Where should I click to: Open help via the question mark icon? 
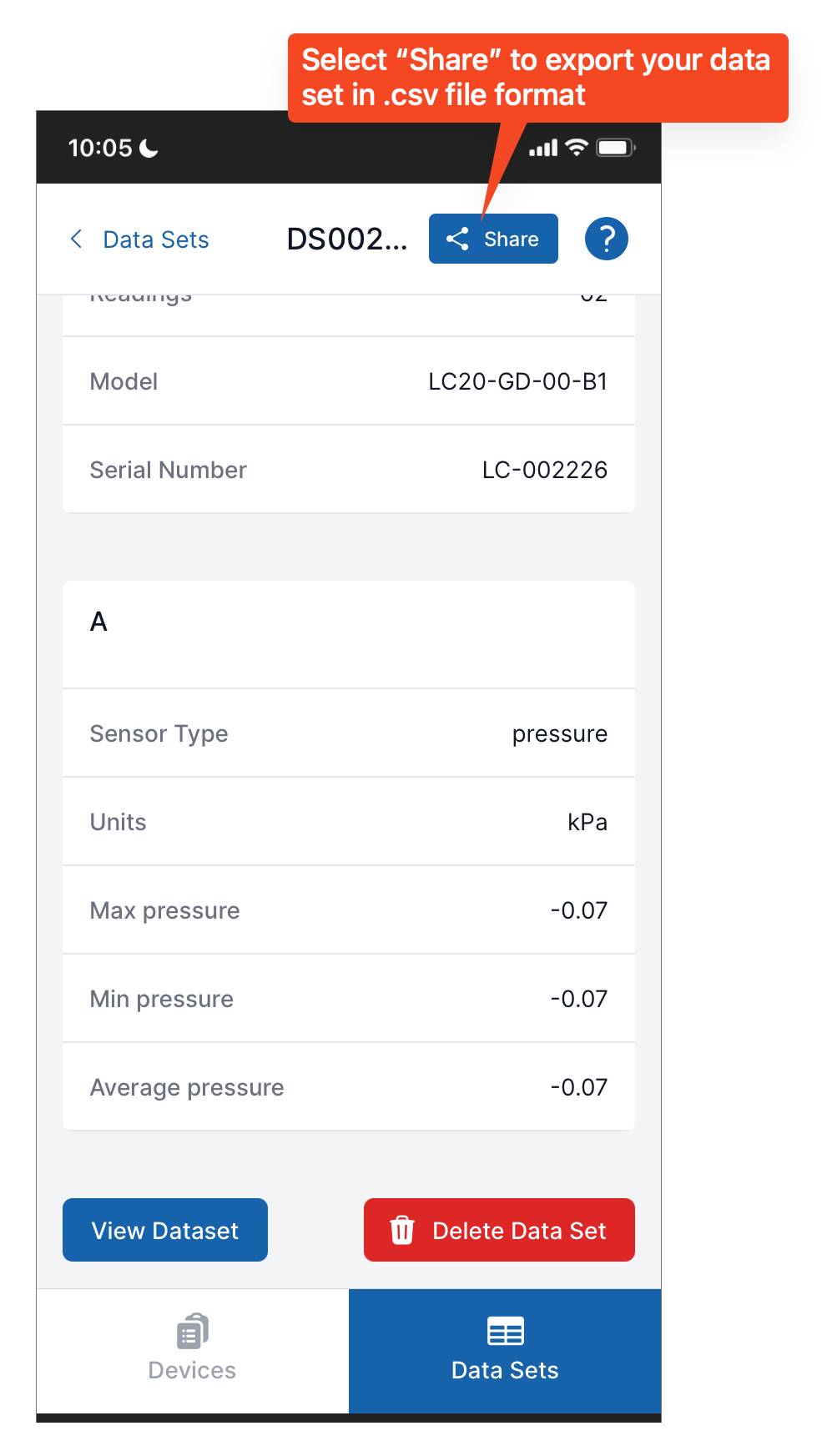coord(607,239)
